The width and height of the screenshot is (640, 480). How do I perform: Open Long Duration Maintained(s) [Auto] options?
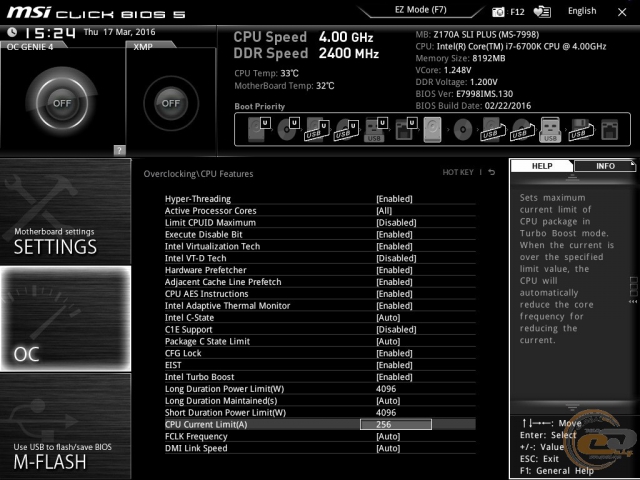(388, 401)
